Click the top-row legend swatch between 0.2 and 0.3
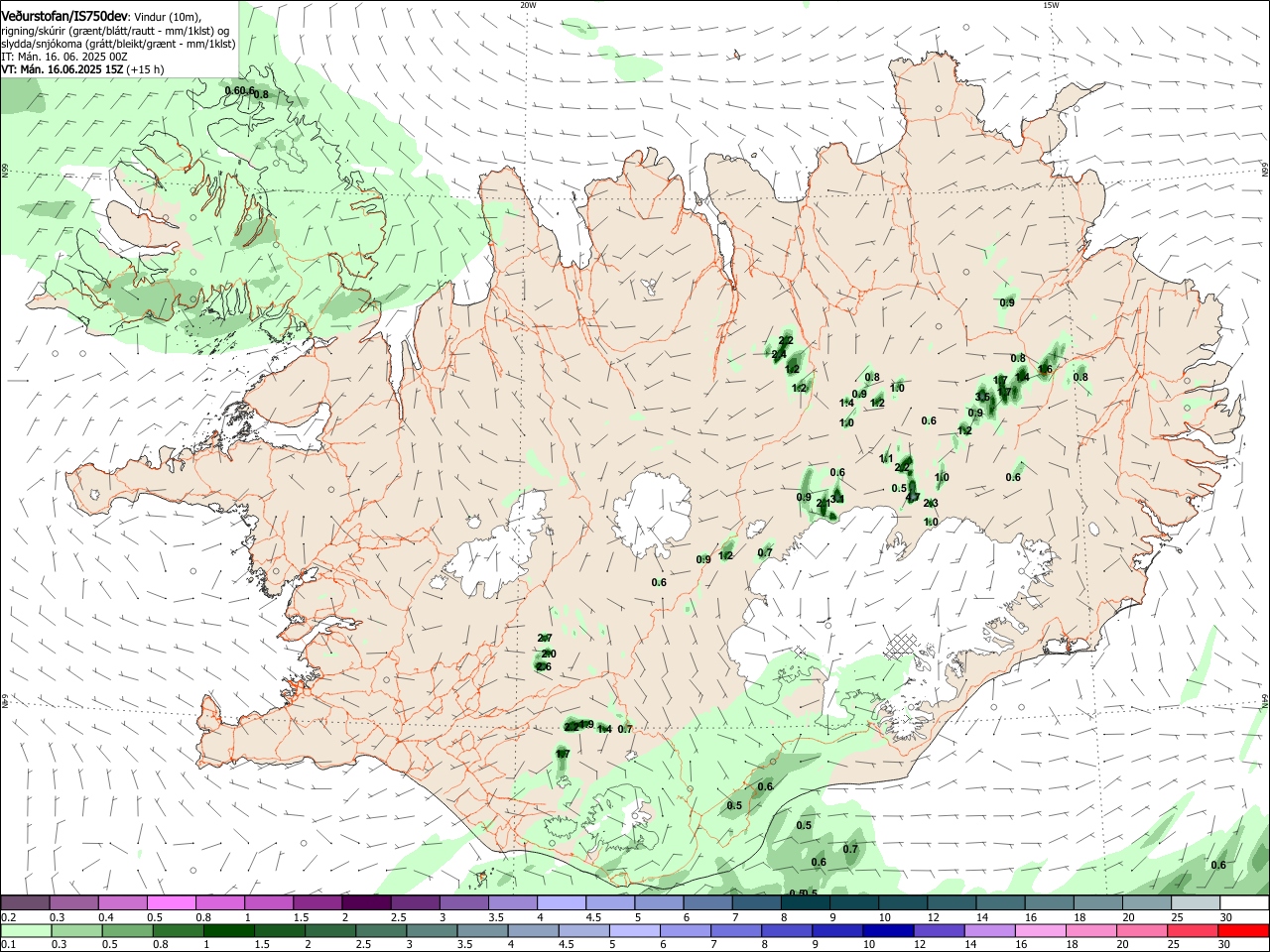The height and width of the screenshot is (952, 1270). (26, 902)
